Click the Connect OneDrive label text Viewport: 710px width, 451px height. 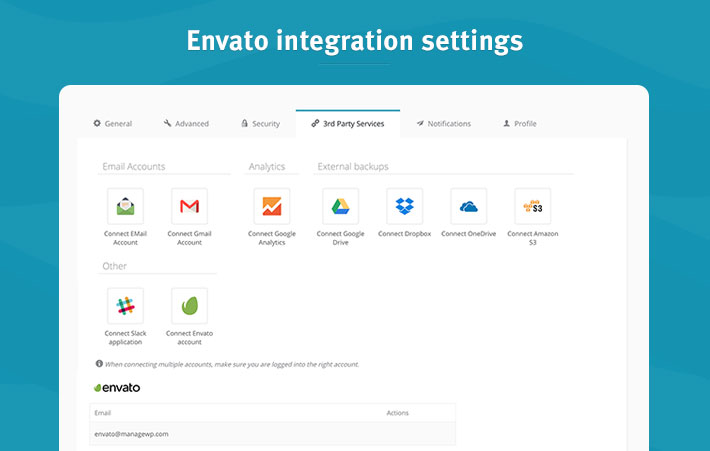coord(468,234)
